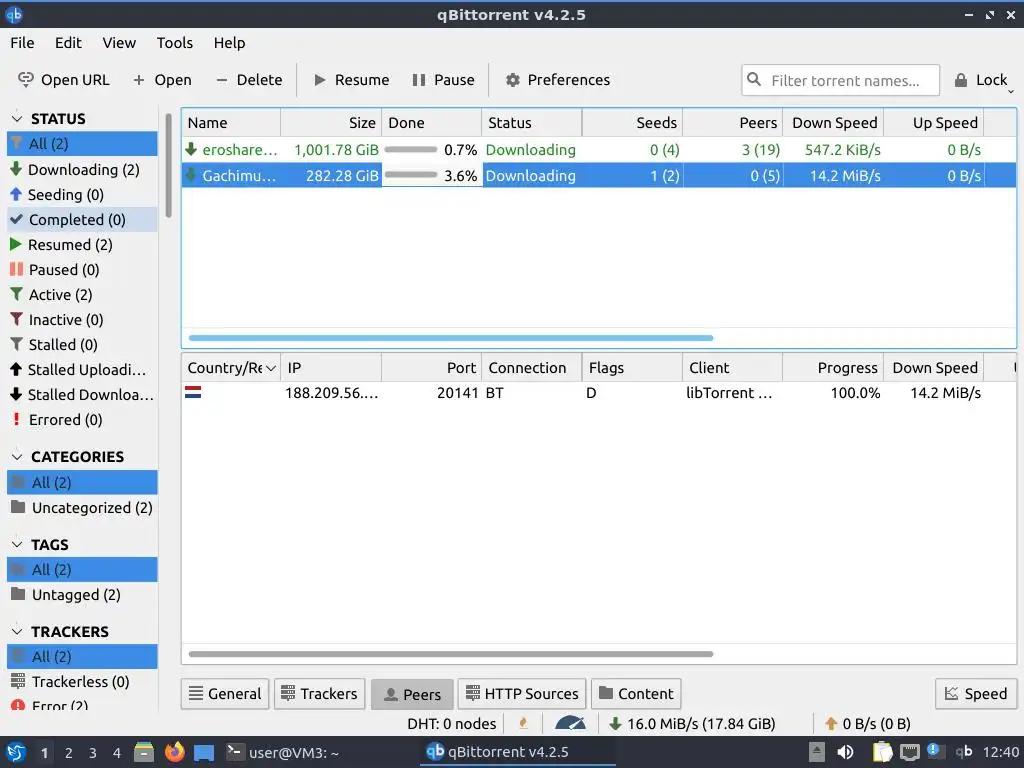Click DHT: 0 nodes status text
The image size is (1024, 768).
(x=451, y=724)
